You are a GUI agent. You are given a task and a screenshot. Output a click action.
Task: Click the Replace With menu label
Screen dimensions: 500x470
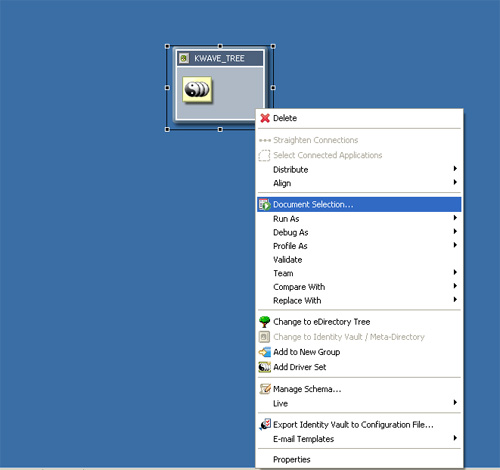click(297, 301)
